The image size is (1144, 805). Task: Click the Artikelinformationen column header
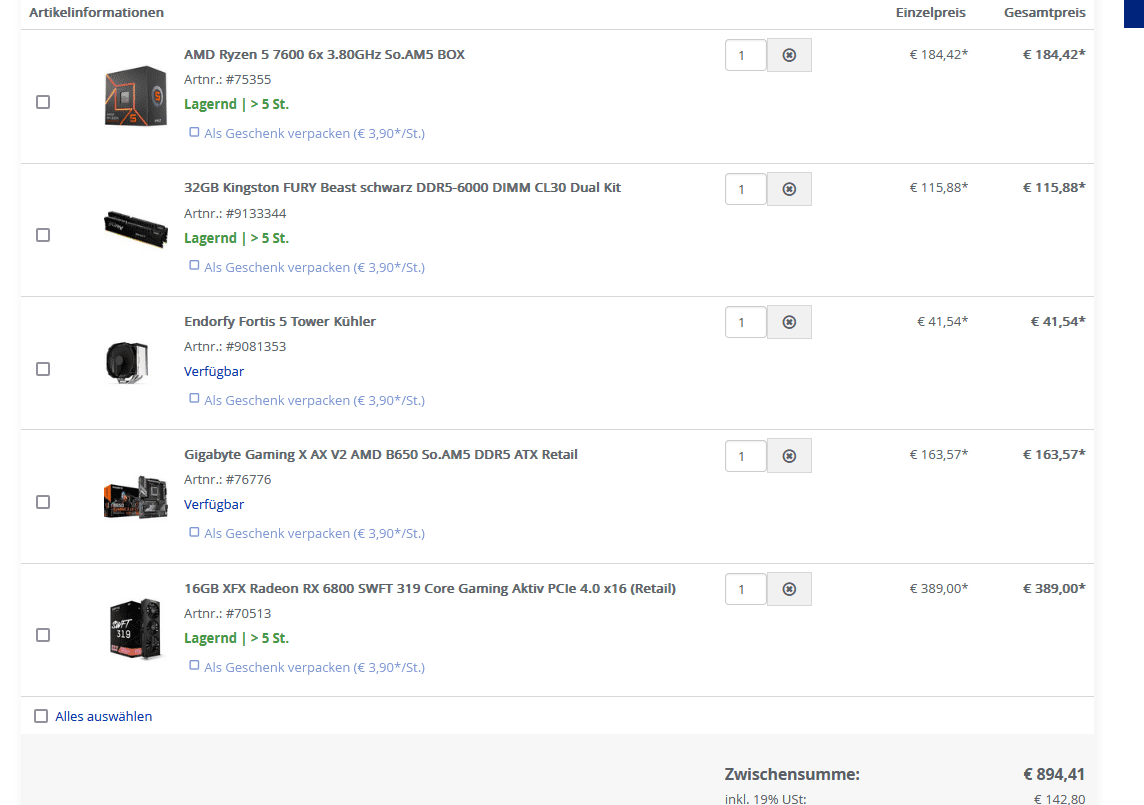point(96,12)
